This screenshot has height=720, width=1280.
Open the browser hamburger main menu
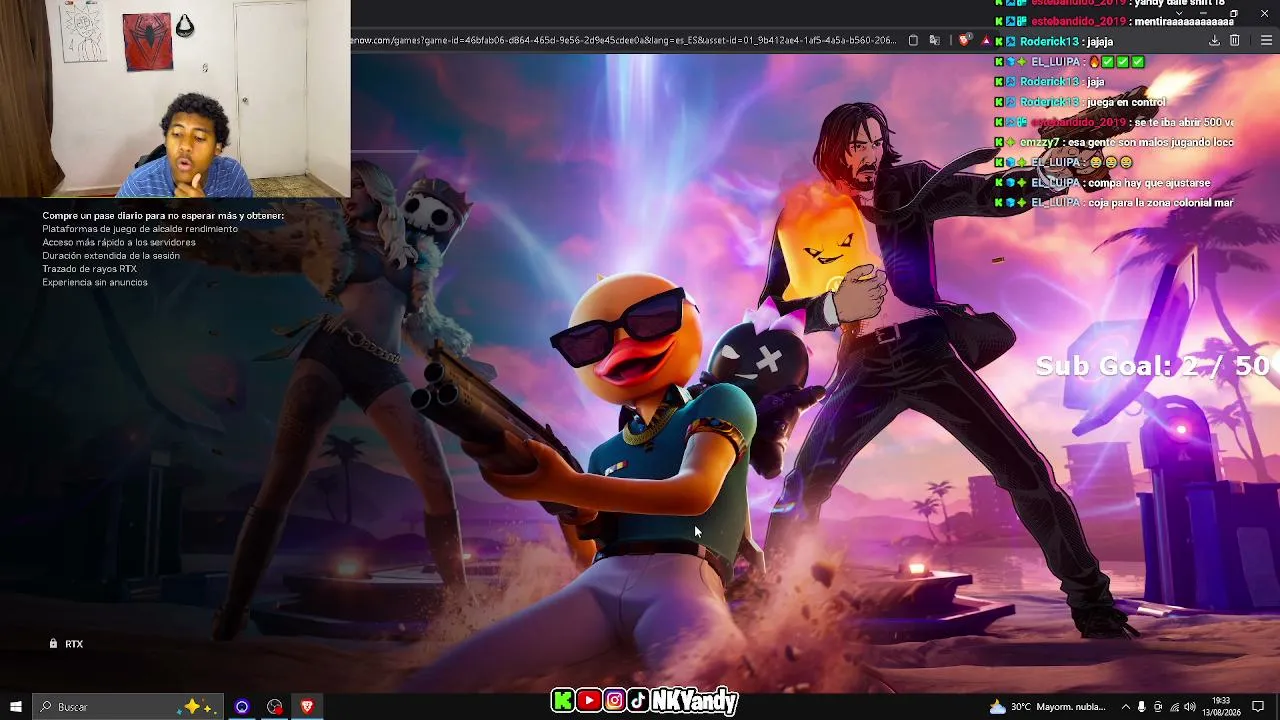[1267, 40]
